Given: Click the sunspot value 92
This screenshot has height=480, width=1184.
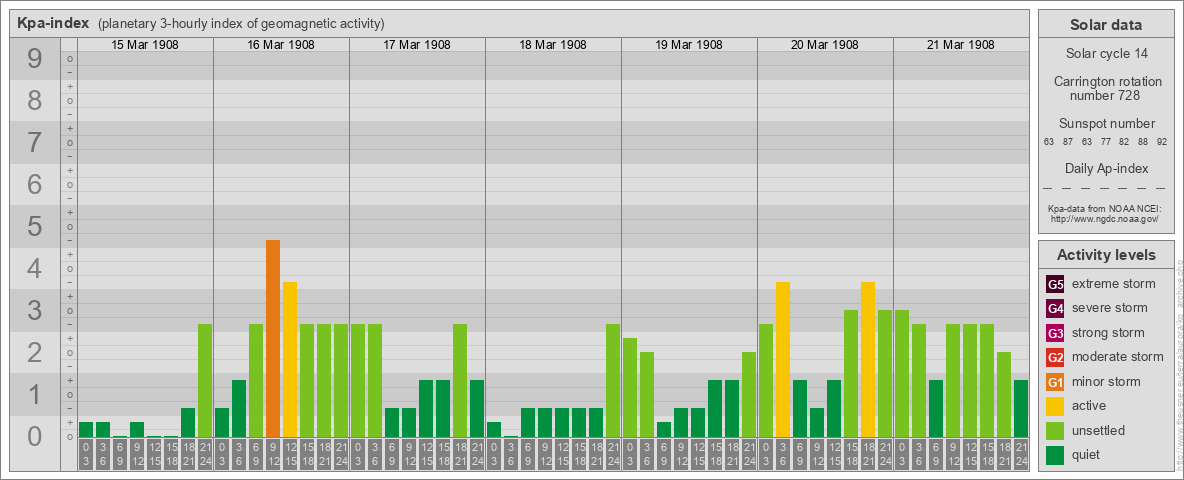Looking at the screenshot, I should click(x=1161, y=143).
